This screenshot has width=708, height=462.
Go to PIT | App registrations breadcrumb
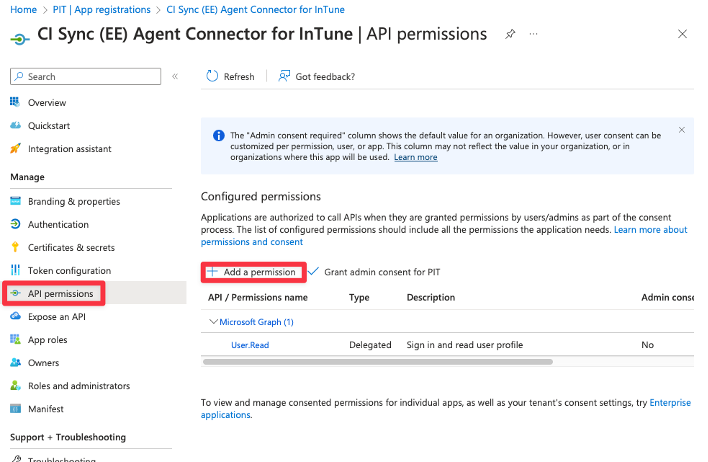[x=102, y=9]
